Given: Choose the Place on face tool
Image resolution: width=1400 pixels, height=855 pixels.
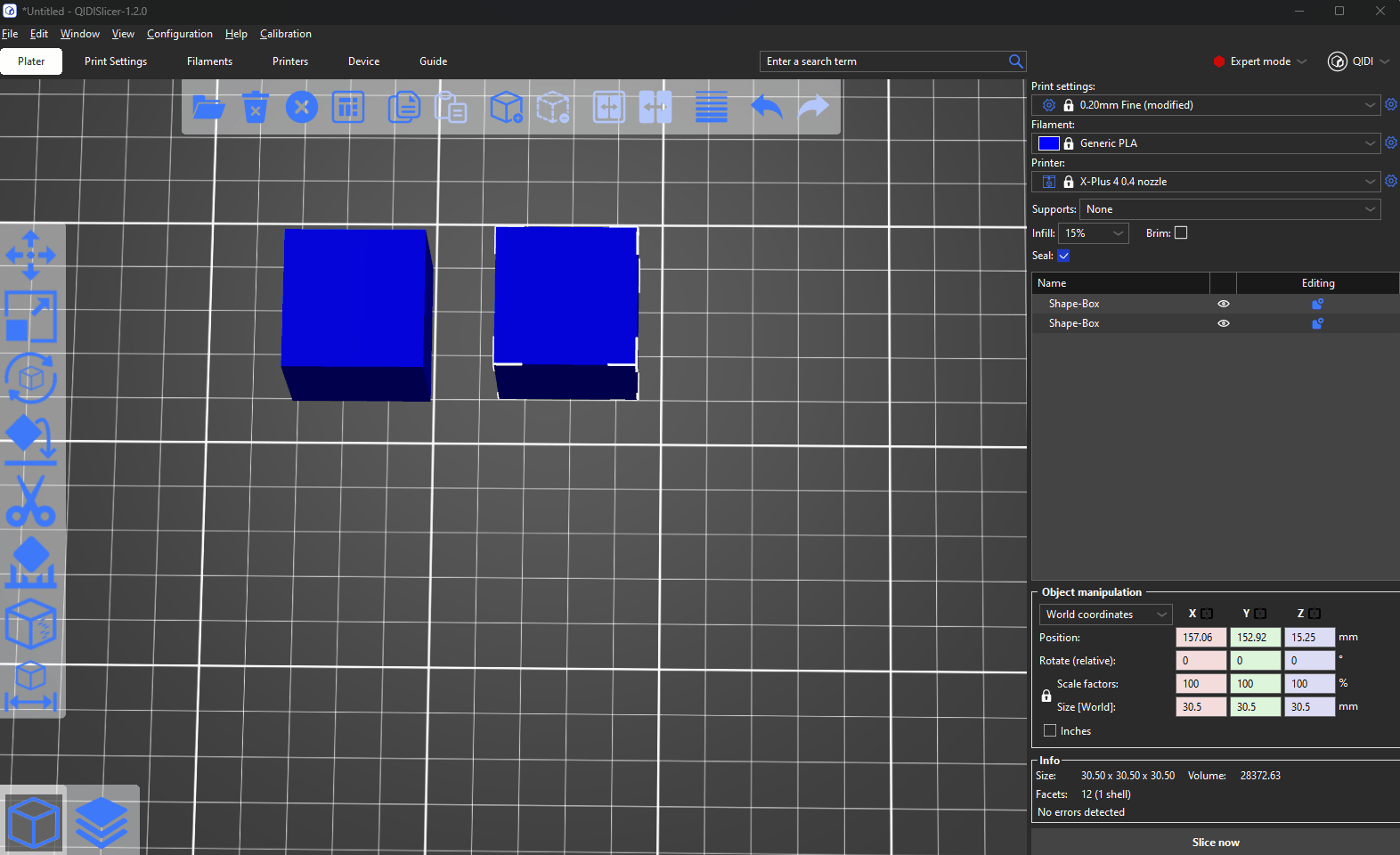Looking at the screenshot, I should [31, 440].
